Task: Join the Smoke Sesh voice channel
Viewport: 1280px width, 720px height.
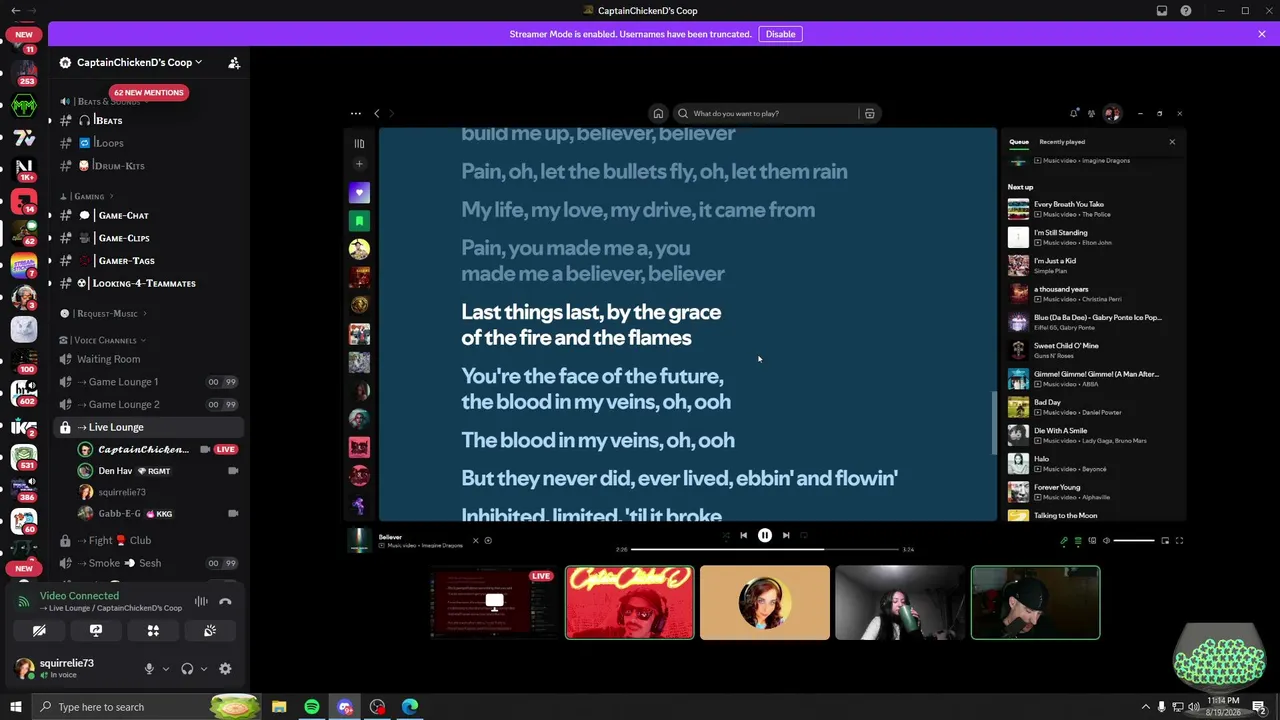Action: pyautogui.click(x=150, y=563)
